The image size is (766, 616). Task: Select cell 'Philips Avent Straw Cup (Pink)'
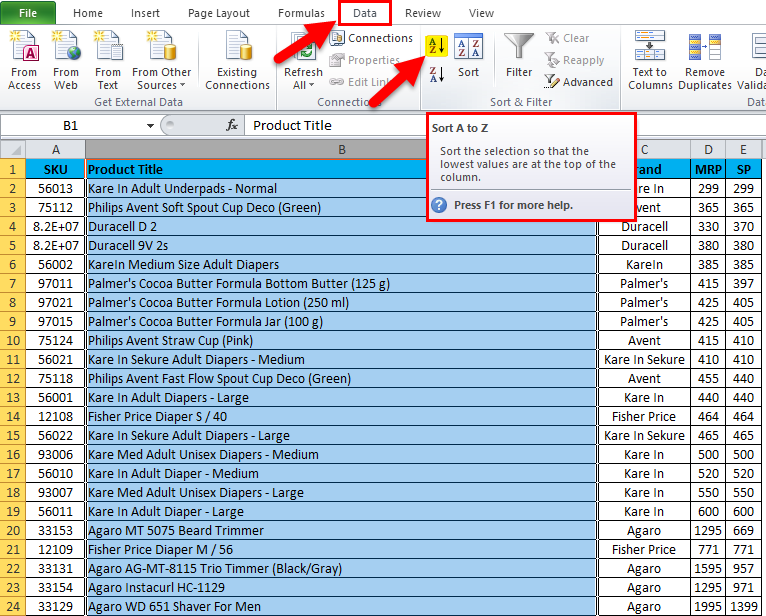pyautogui.click(x=341, y=340)
